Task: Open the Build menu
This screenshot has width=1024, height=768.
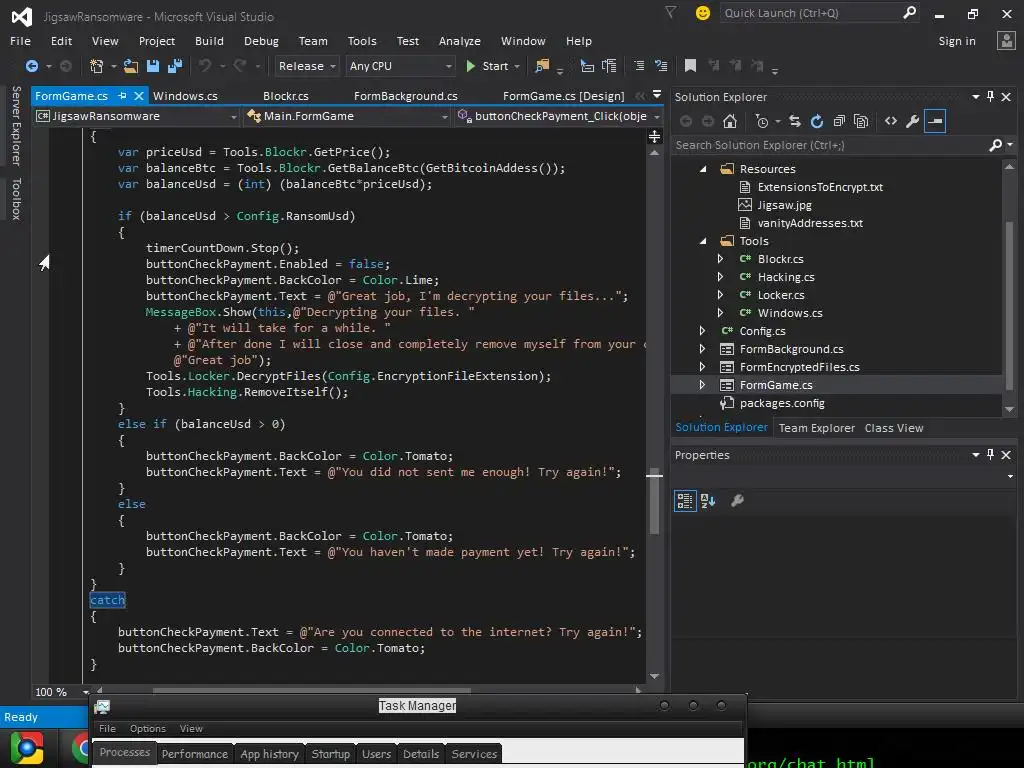Action: pos(209,41)
